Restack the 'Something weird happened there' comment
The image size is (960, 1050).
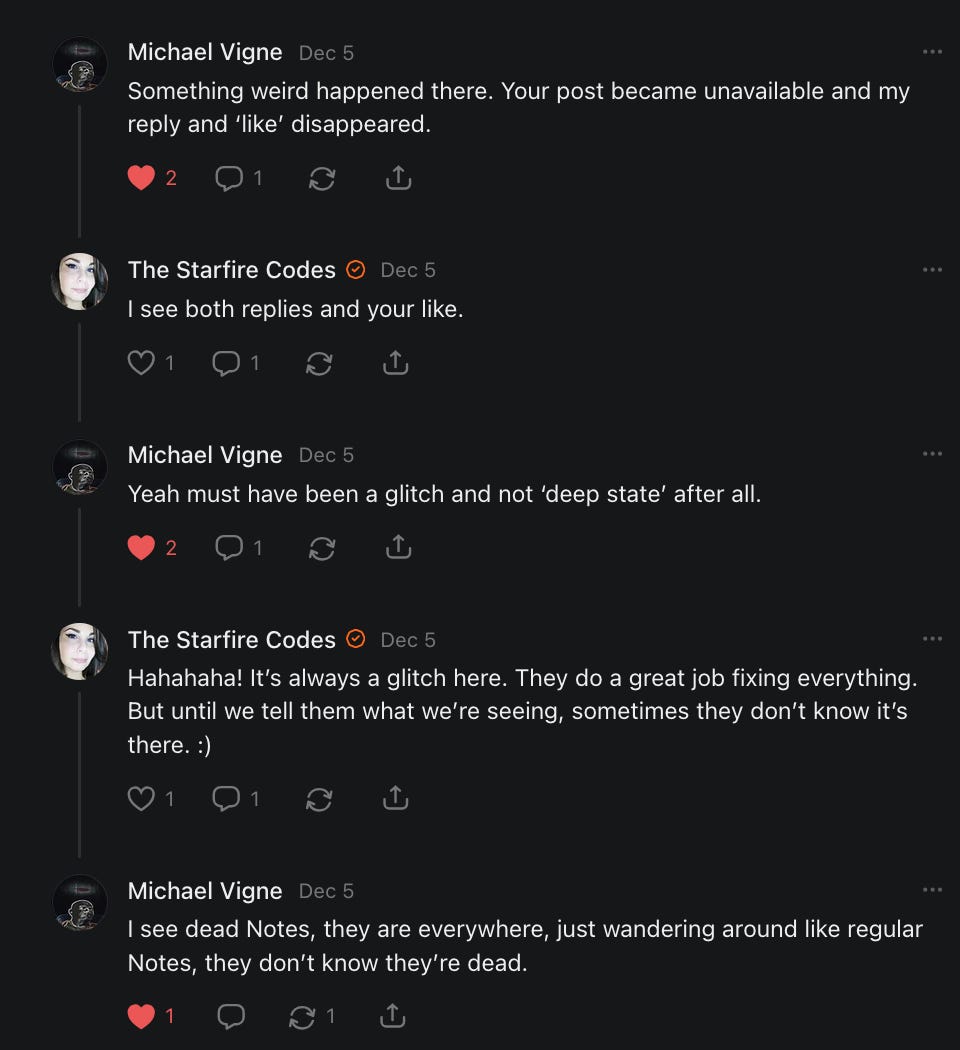click(322, 178)
